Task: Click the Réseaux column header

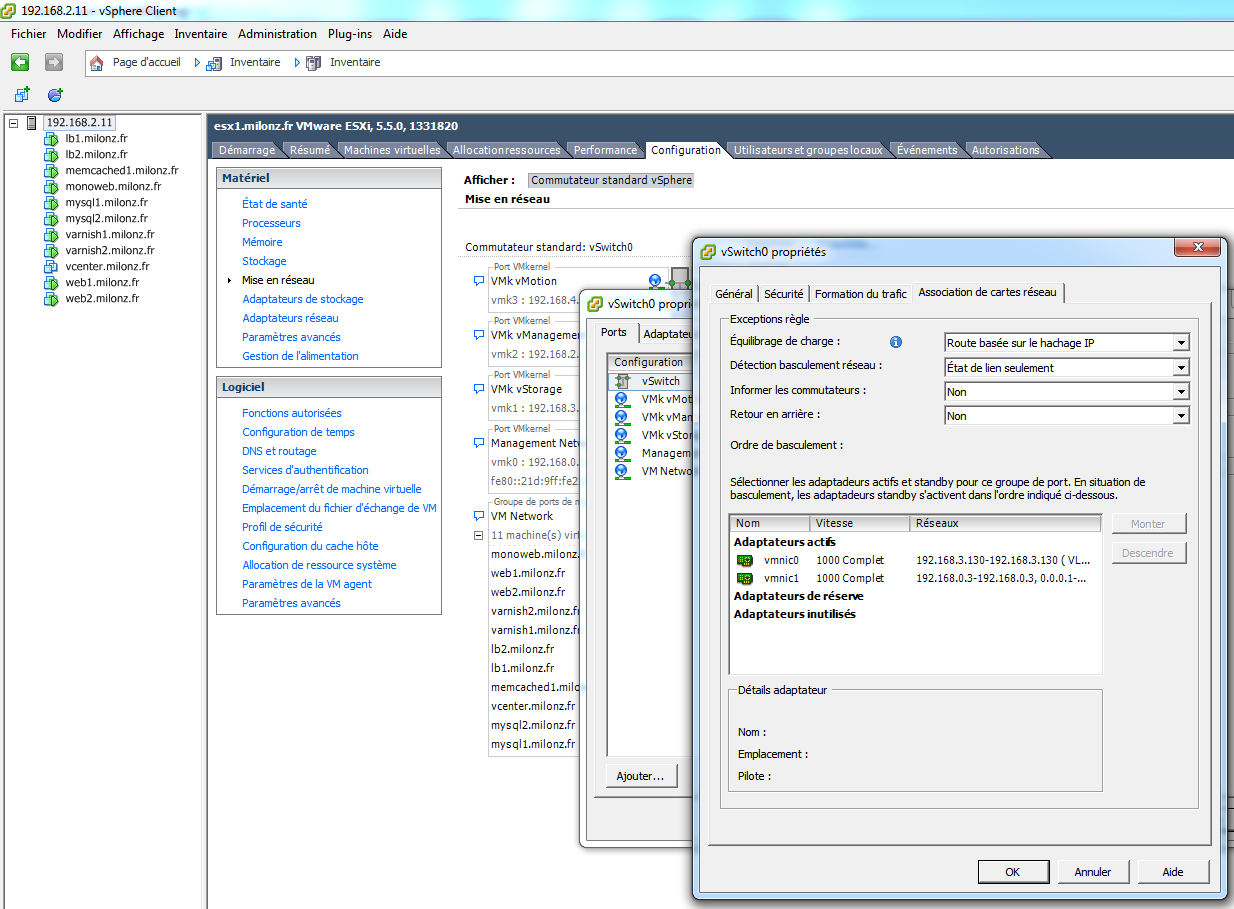Action: point(1005,523)
